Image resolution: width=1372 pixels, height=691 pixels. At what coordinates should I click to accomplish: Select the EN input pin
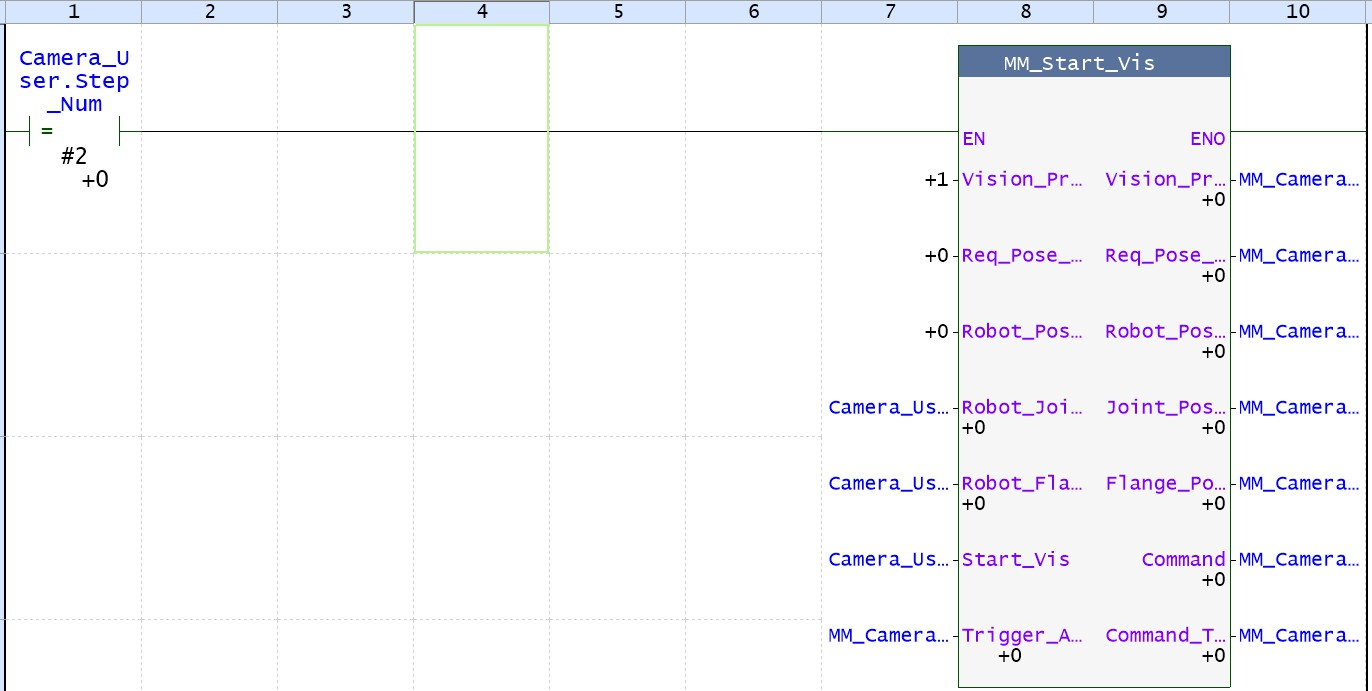pos(973,140)
